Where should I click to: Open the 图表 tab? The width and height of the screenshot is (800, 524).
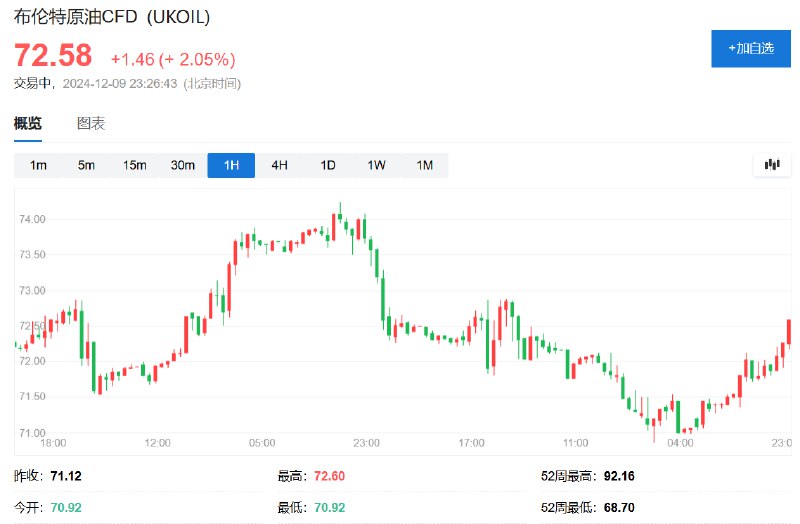(91, 123)
